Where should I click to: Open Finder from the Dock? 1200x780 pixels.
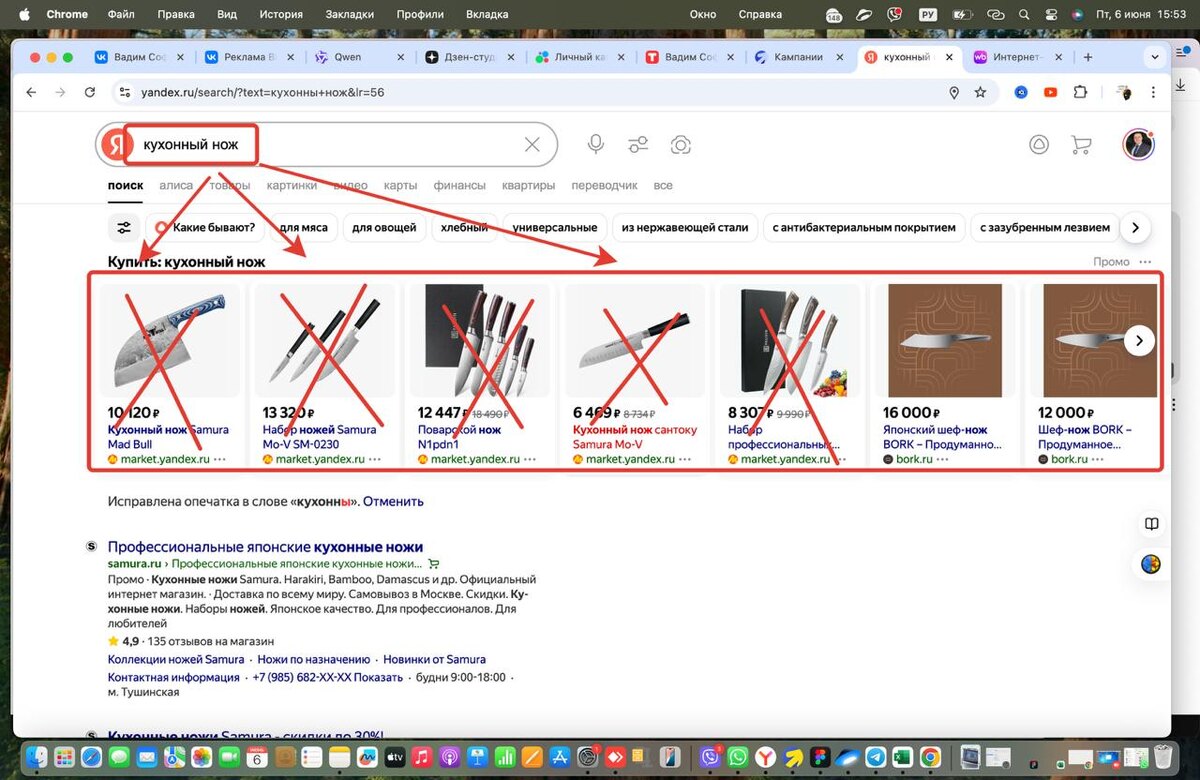(38, 757)
